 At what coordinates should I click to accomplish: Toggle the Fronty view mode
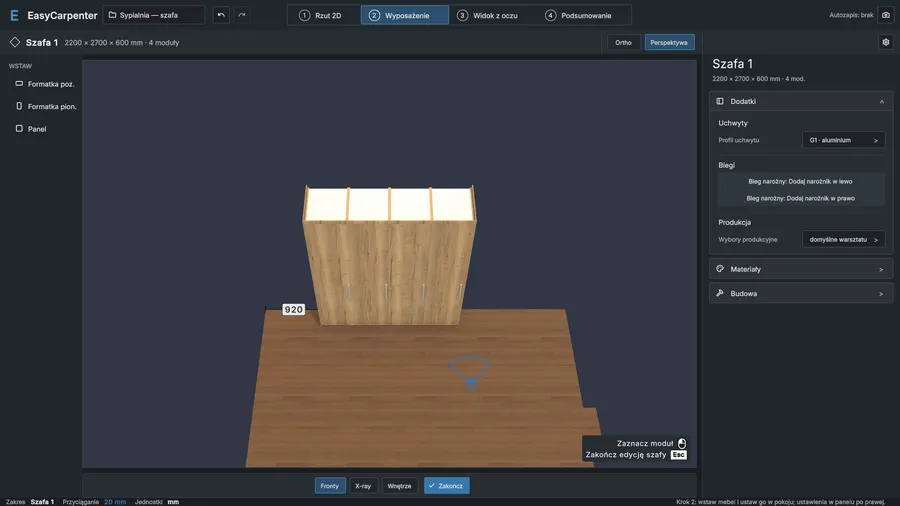click(330, 486)
